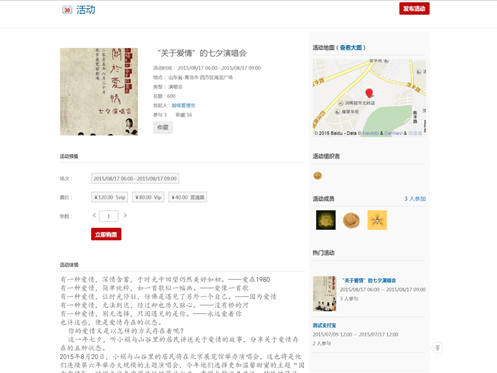
Task: Click the back-to-top arrow icon
Action: (x=437, y=348)
